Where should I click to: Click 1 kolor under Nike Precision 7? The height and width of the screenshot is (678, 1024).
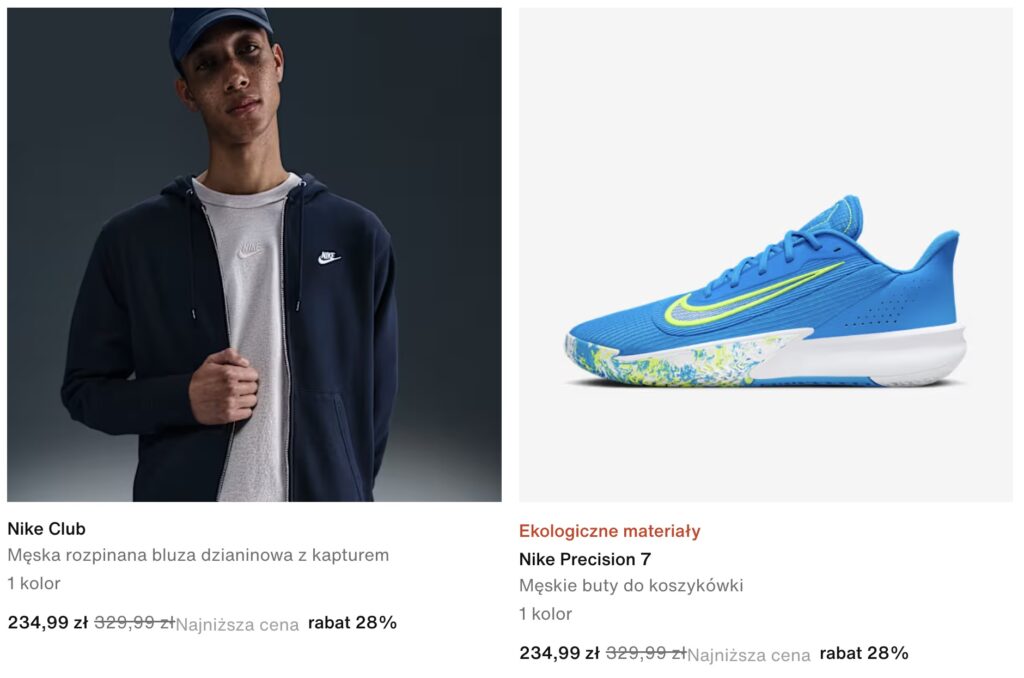[x=545, y=614]
